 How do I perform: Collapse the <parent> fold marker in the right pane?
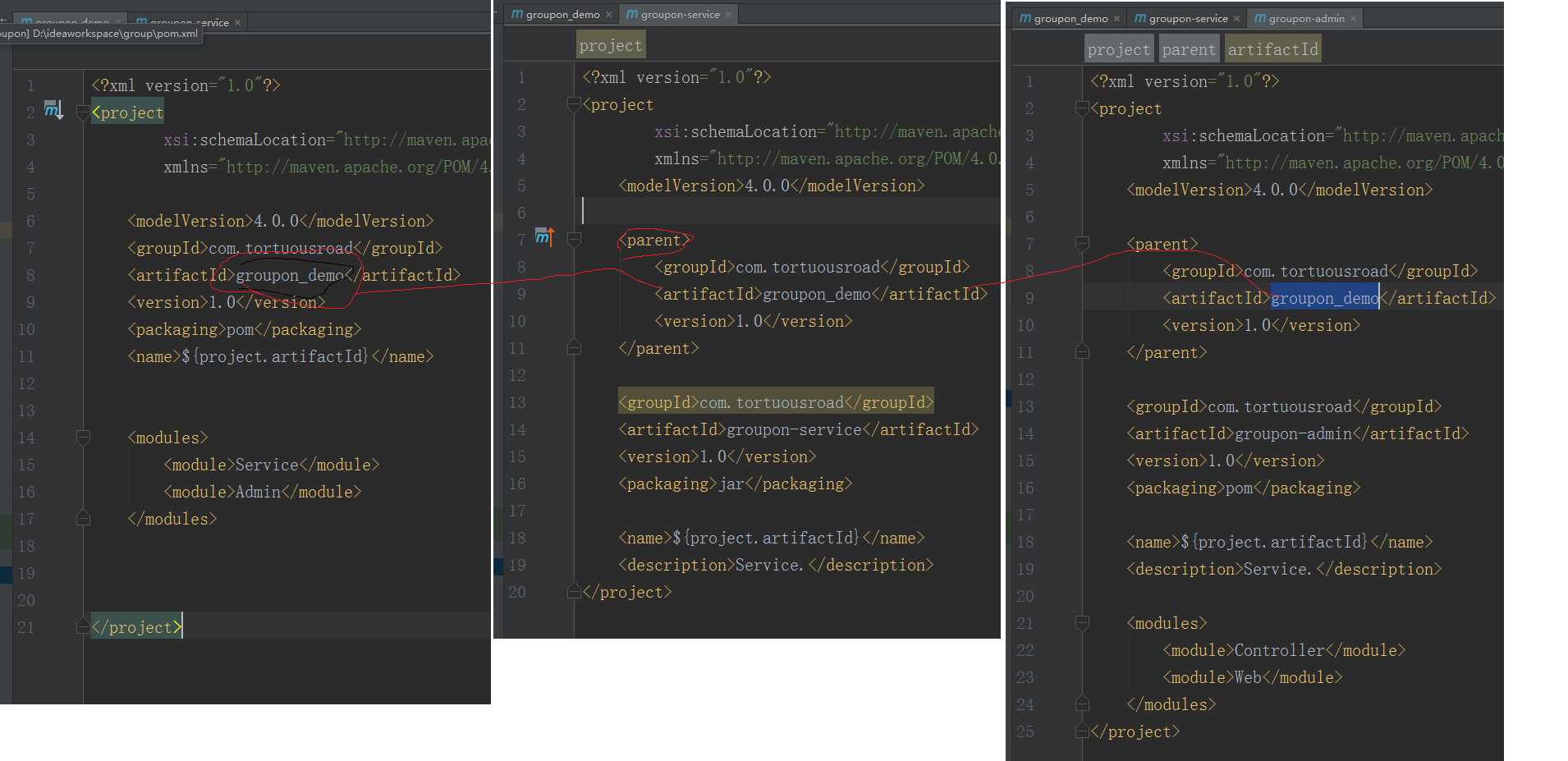tap(1082, 243)
